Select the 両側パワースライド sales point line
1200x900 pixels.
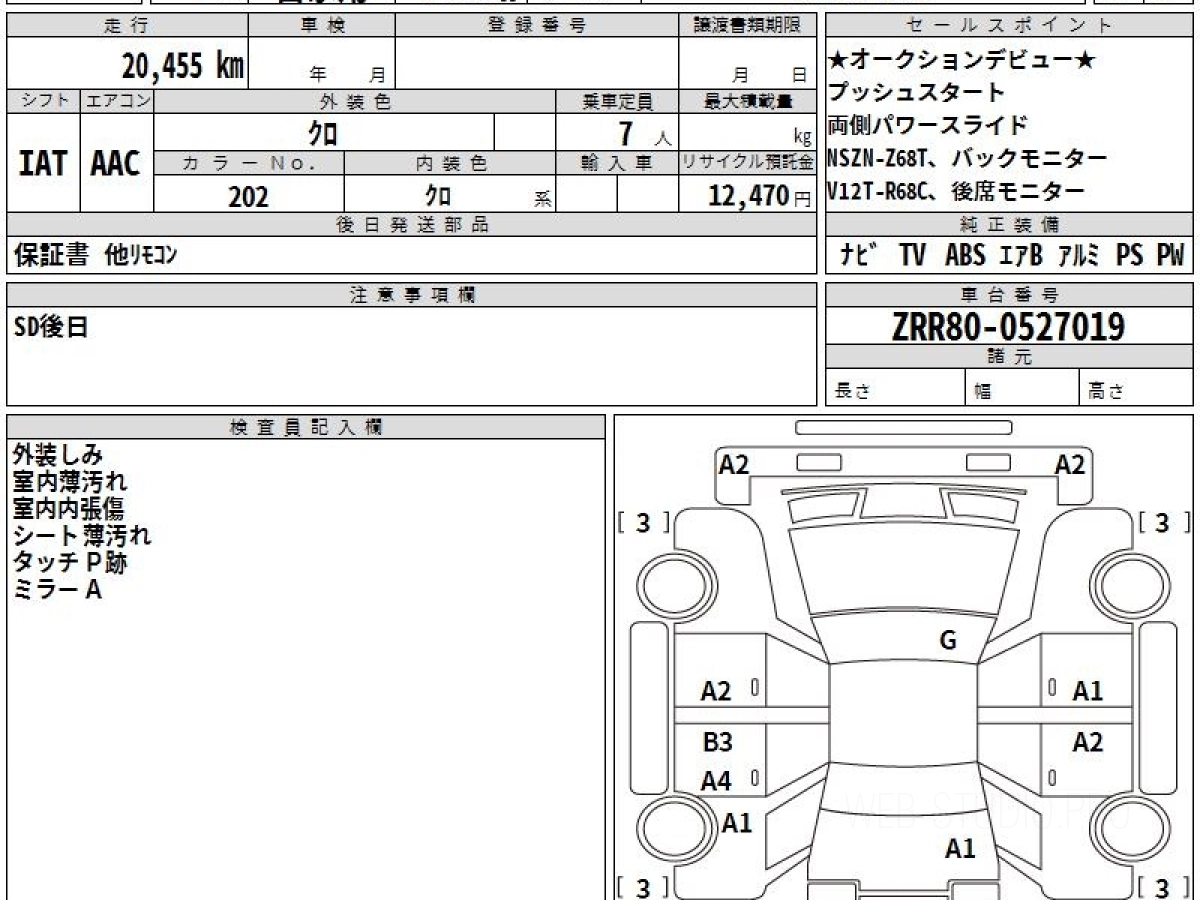click(928, 126)
